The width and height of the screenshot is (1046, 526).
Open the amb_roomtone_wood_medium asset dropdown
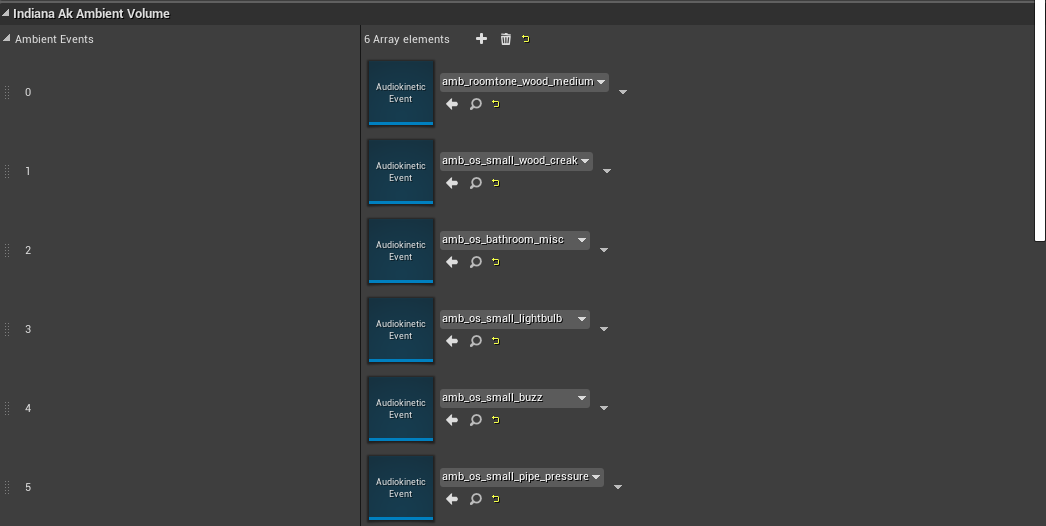(x=524, y=82)
